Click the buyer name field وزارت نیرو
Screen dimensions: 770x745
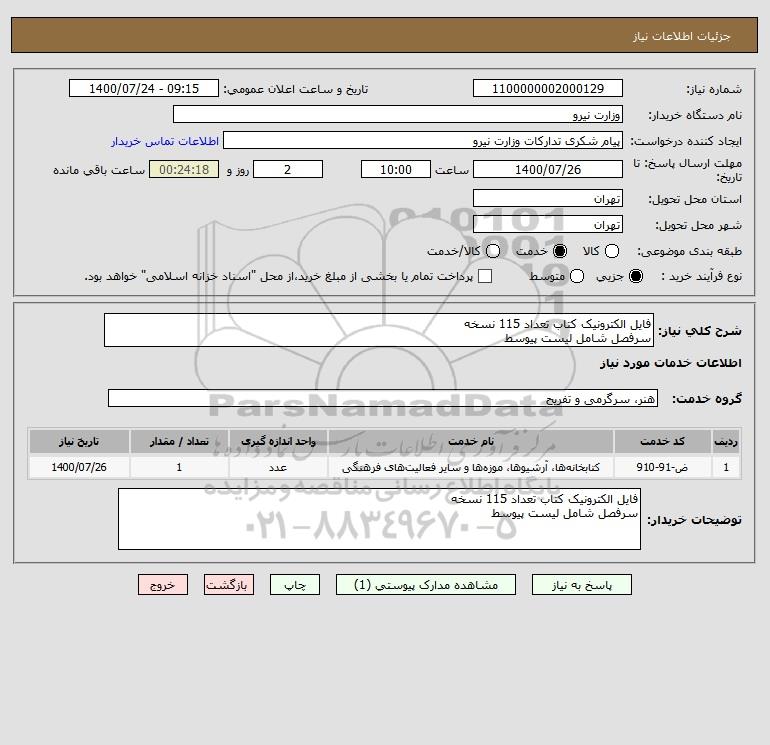coord(398,114)
